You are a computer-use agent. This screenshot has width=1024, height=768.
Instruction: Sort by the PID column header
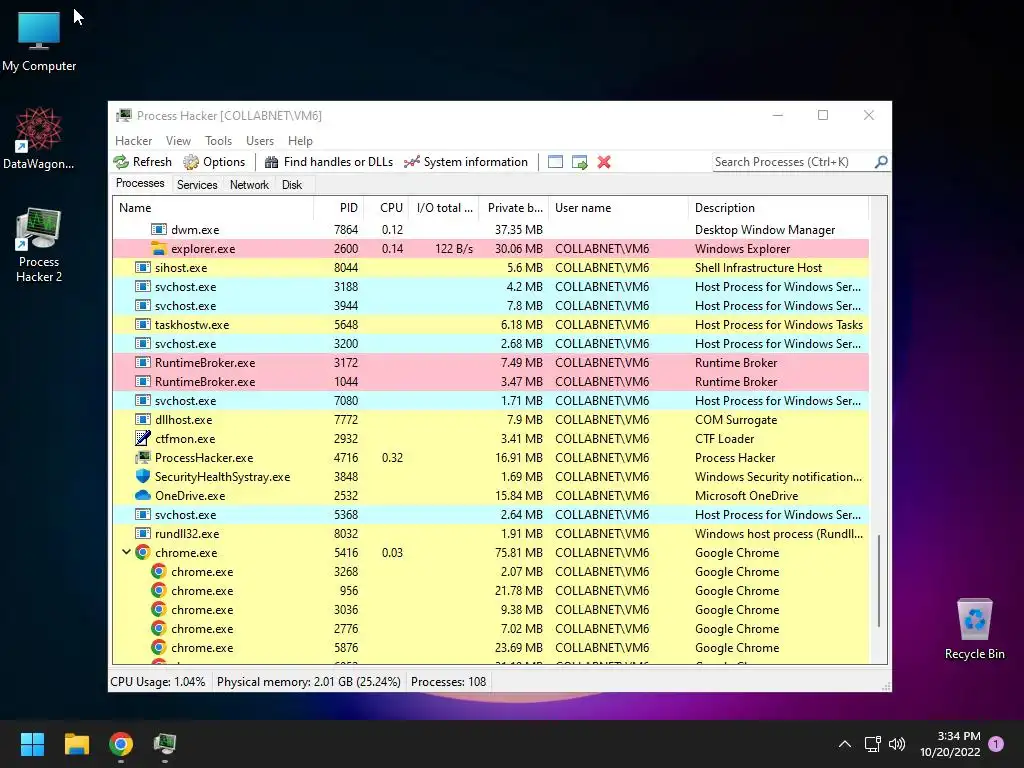339,208
